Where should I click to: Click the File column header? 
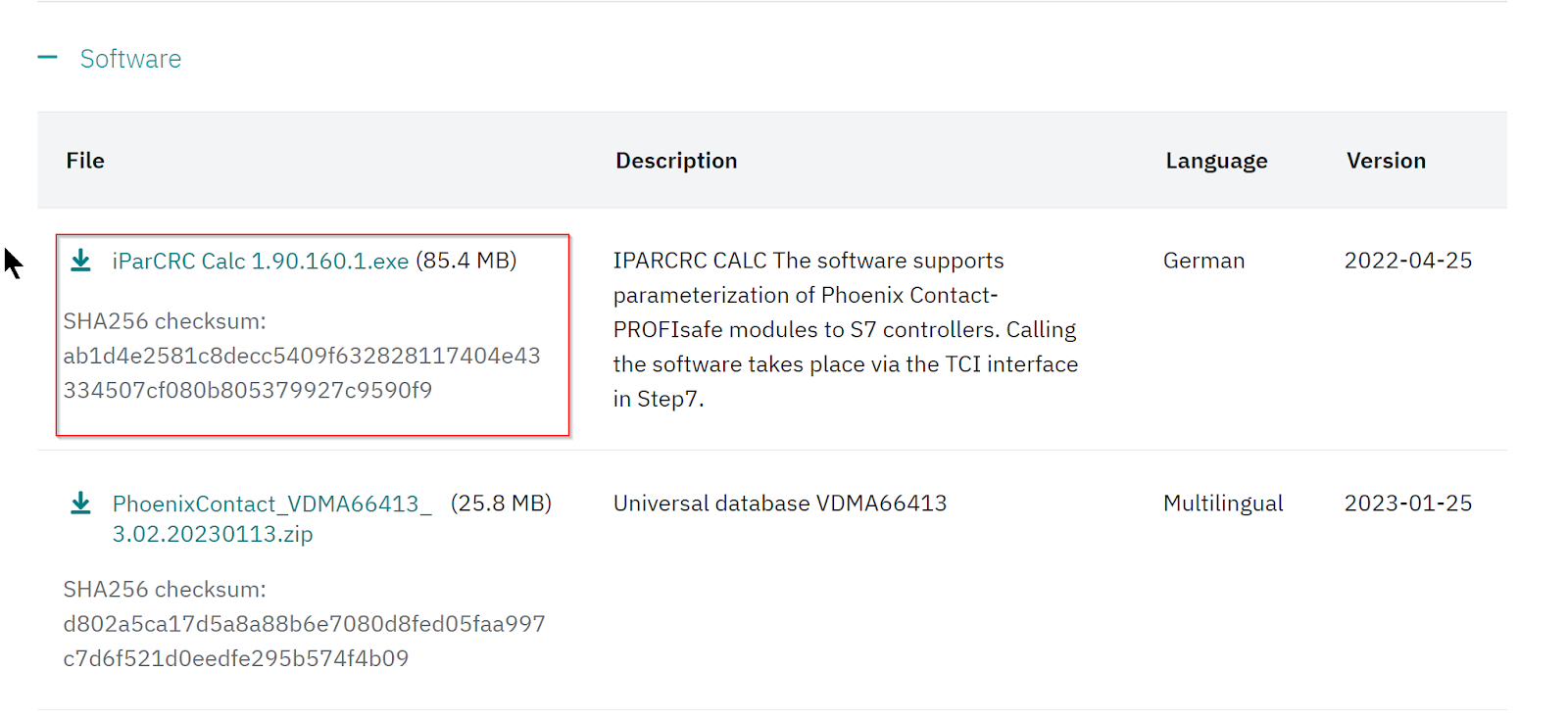pyautogui.click(x=85, y=161)
